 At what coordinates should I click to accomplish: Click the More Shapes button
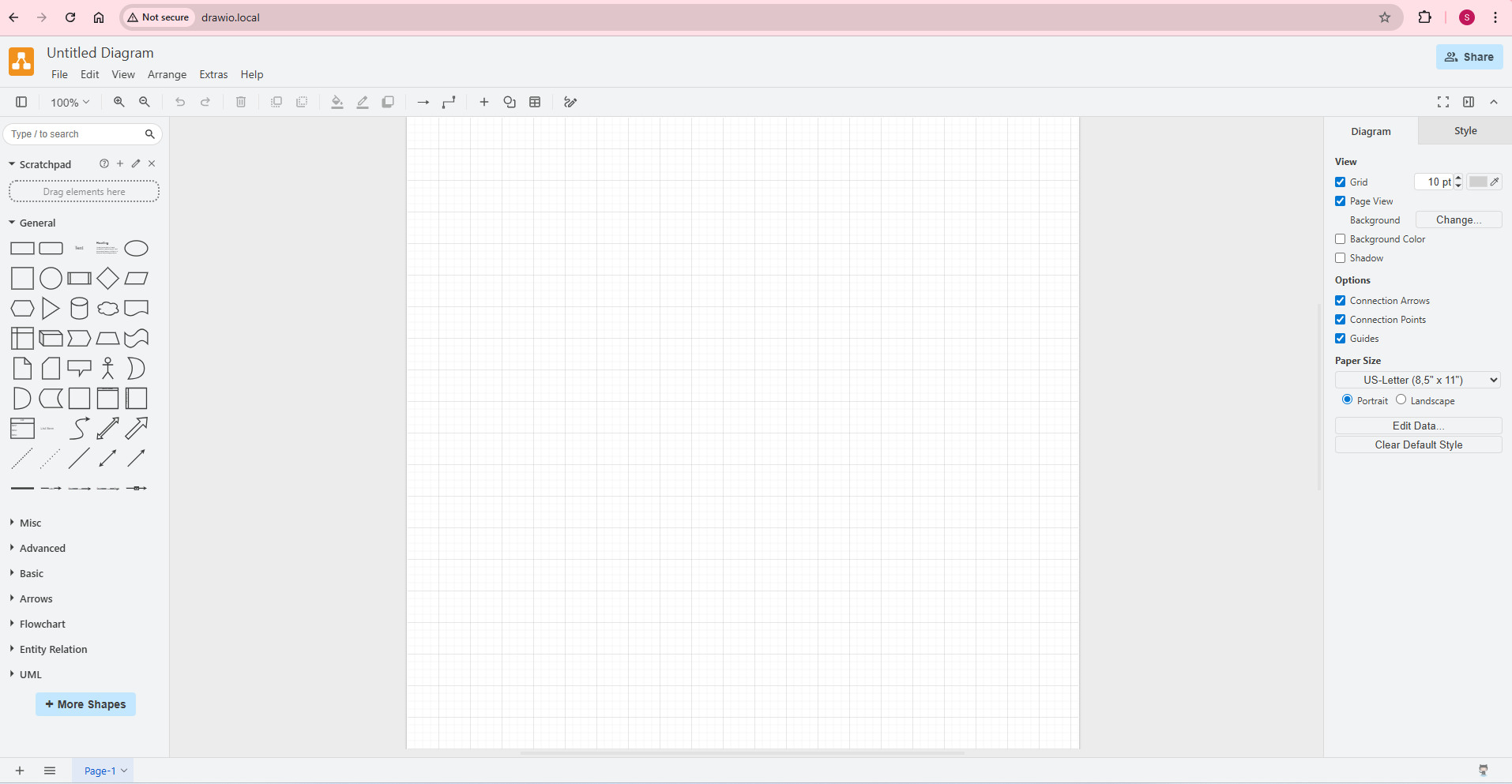pos(85,704)
